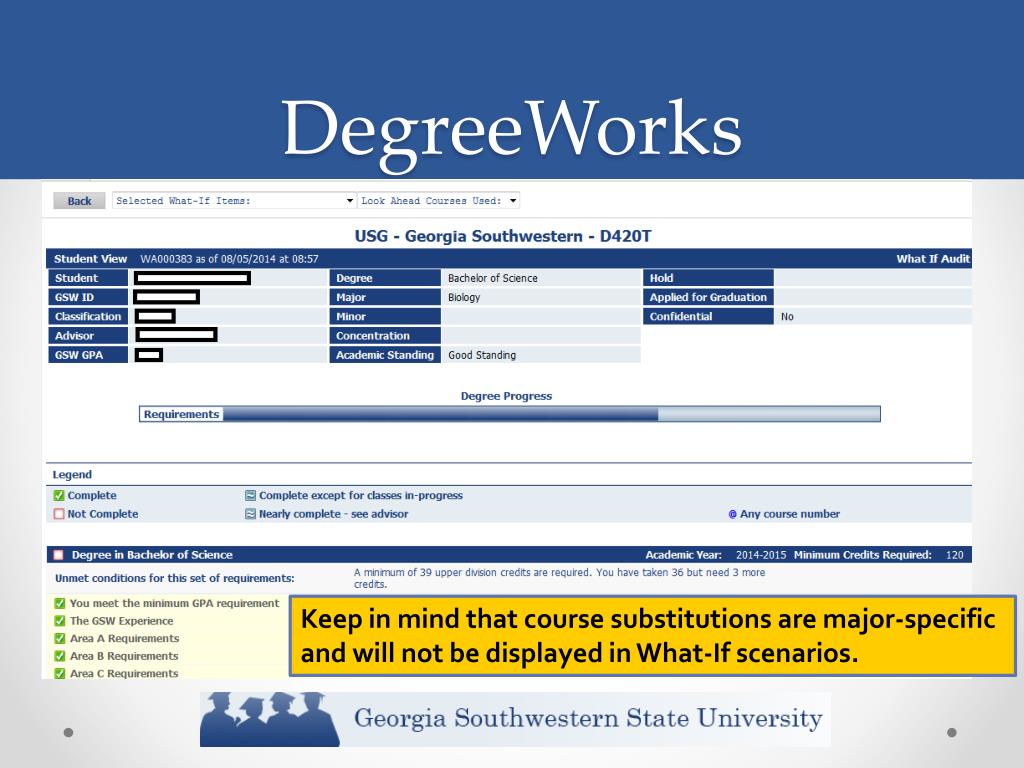Click the WA000383 audit timestamp text

[229, 259]
